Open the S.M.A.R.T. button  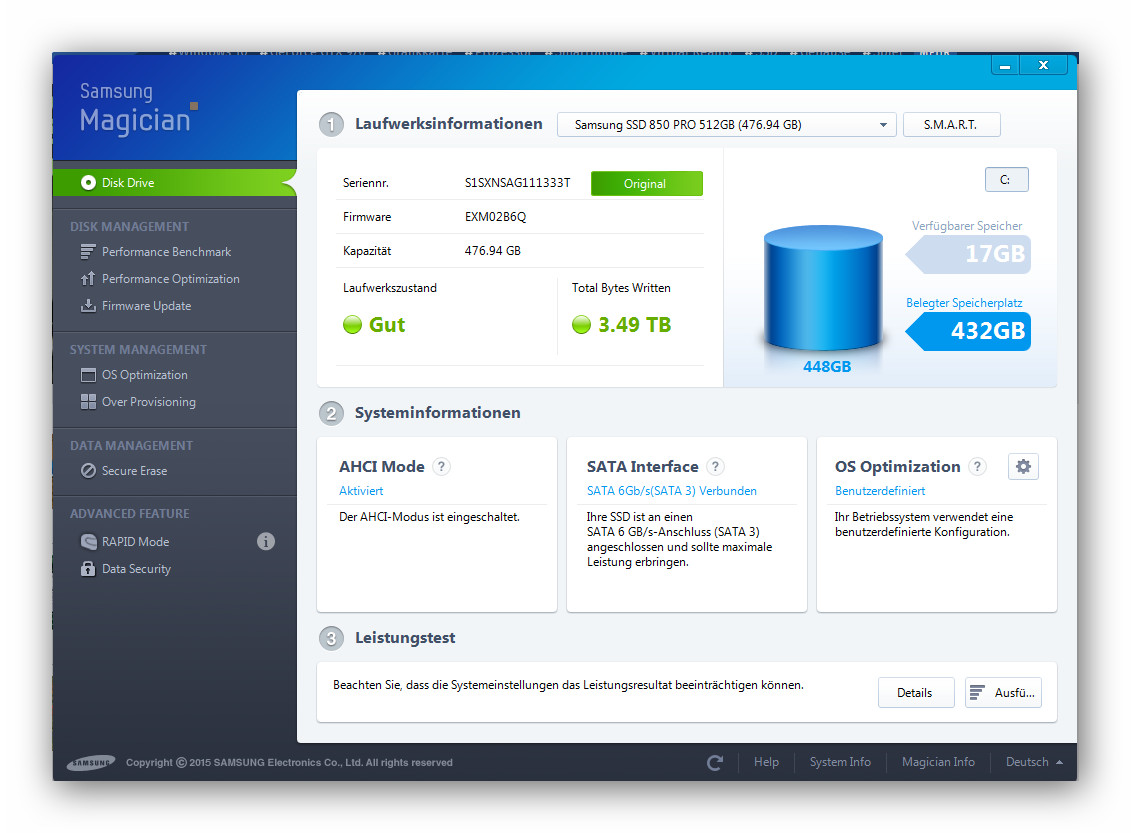coord(951,125)
